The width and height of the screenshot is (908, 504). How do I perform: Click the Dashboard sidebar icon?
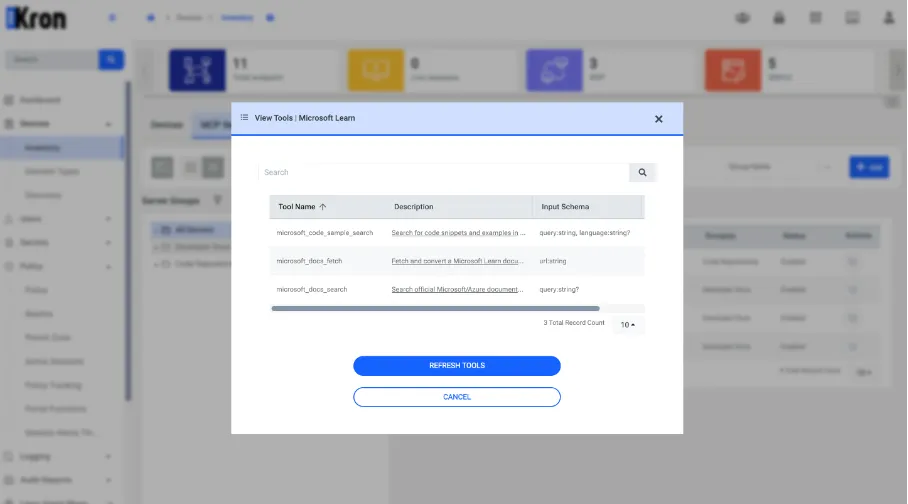coord(9,100)
